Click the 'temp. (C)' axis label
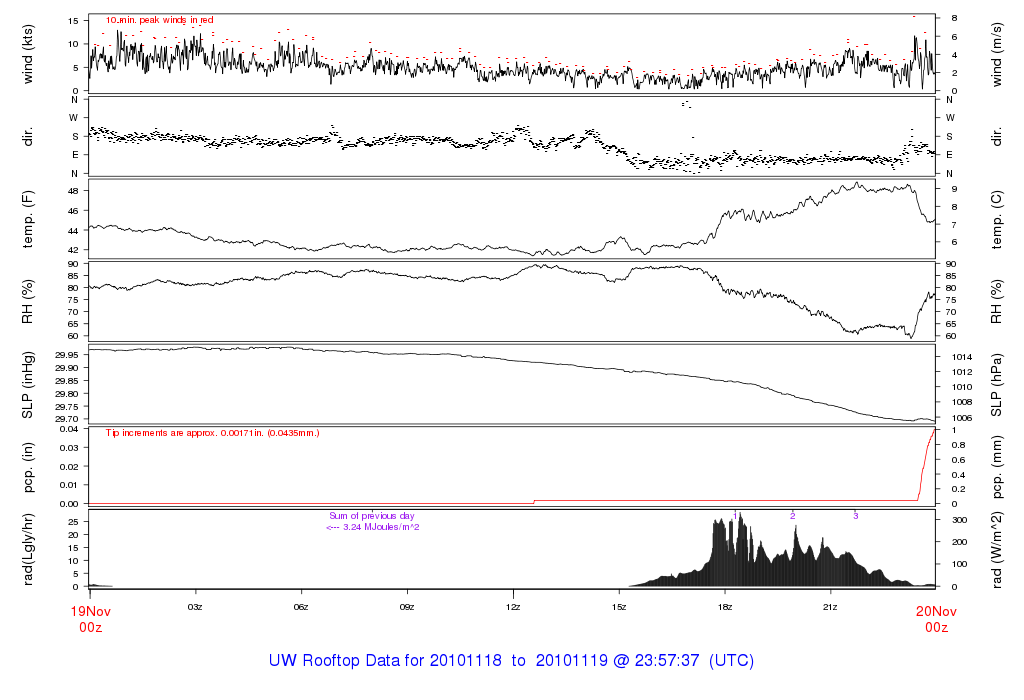The height and width of the screenshot is (700, 1024). point(997,219)
